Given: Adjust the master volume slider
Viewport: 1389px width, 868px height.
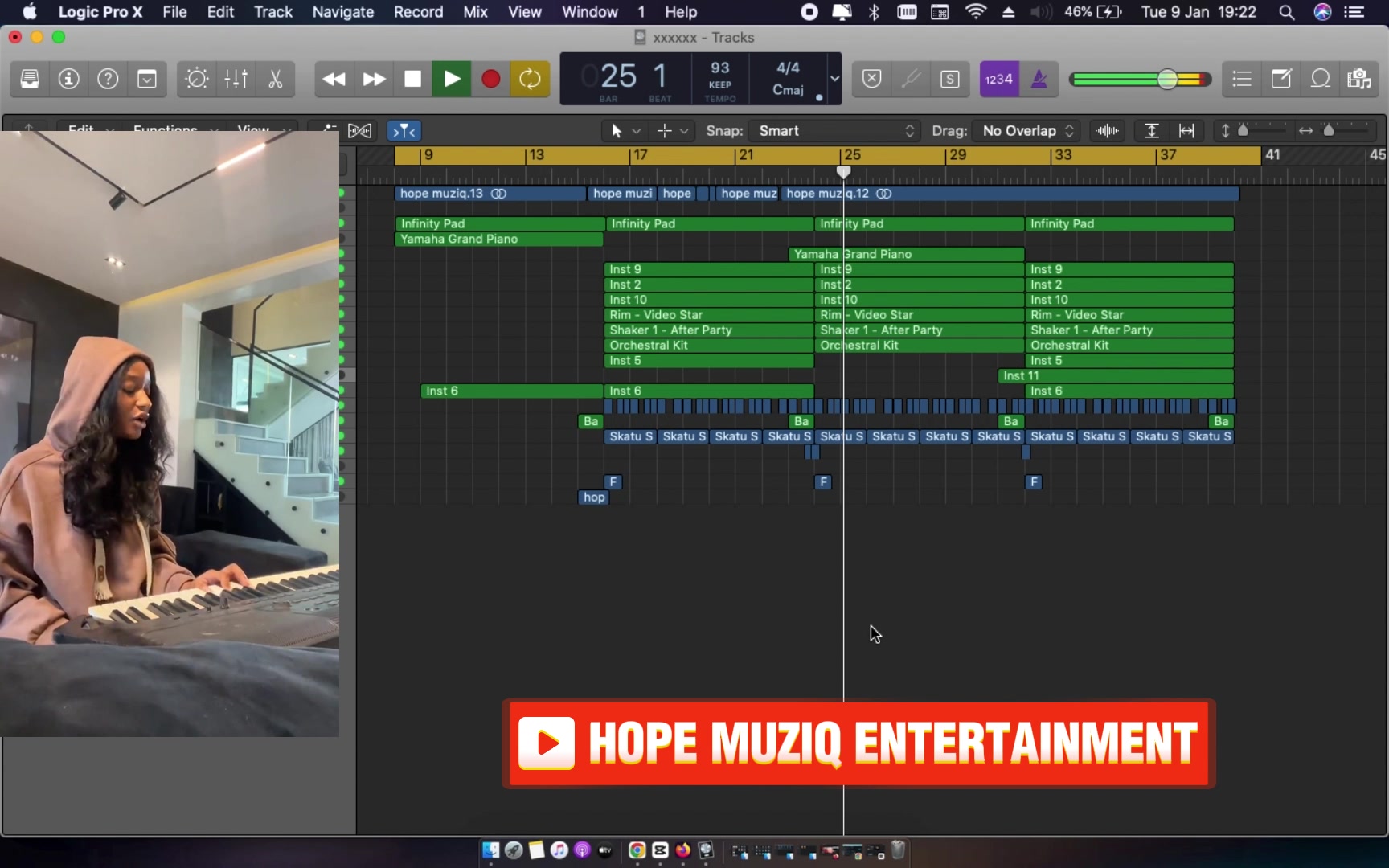Looking at the screenshot, I should tap(1167, 79).
